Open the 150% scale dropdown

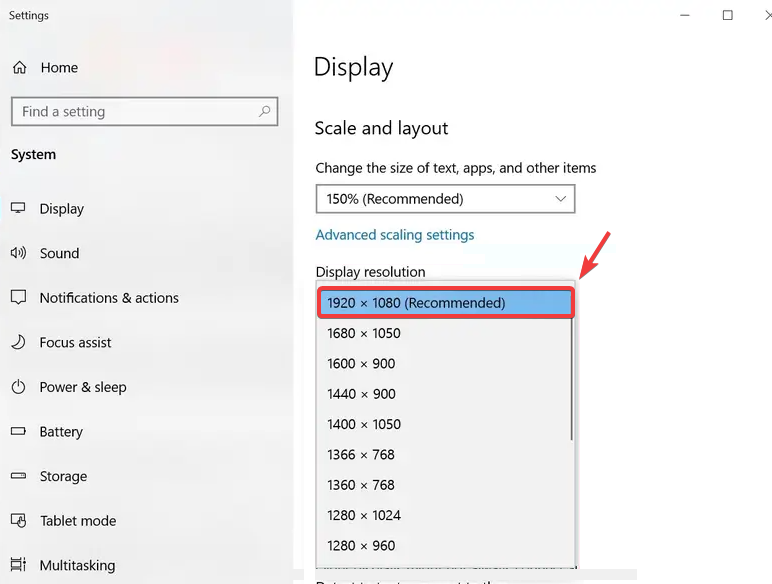coord(445,199)
